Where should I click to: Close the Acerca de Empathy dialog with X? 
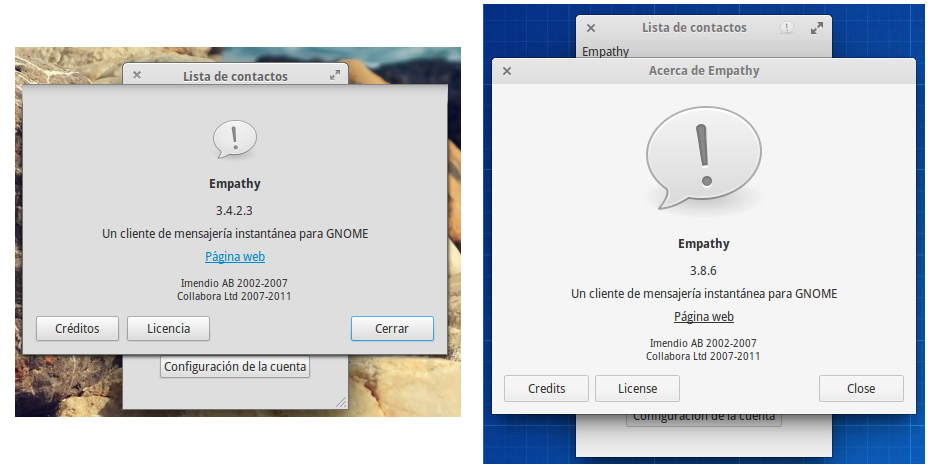[507, 71]
